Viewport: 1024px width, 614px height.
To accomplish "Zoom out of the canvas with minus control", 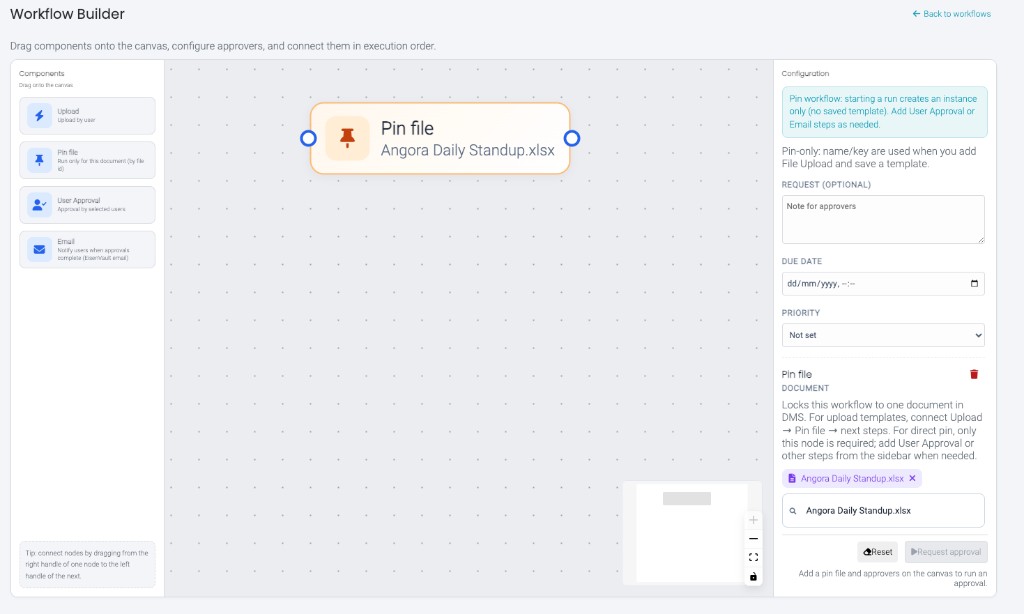I will [x=753, y=539].
